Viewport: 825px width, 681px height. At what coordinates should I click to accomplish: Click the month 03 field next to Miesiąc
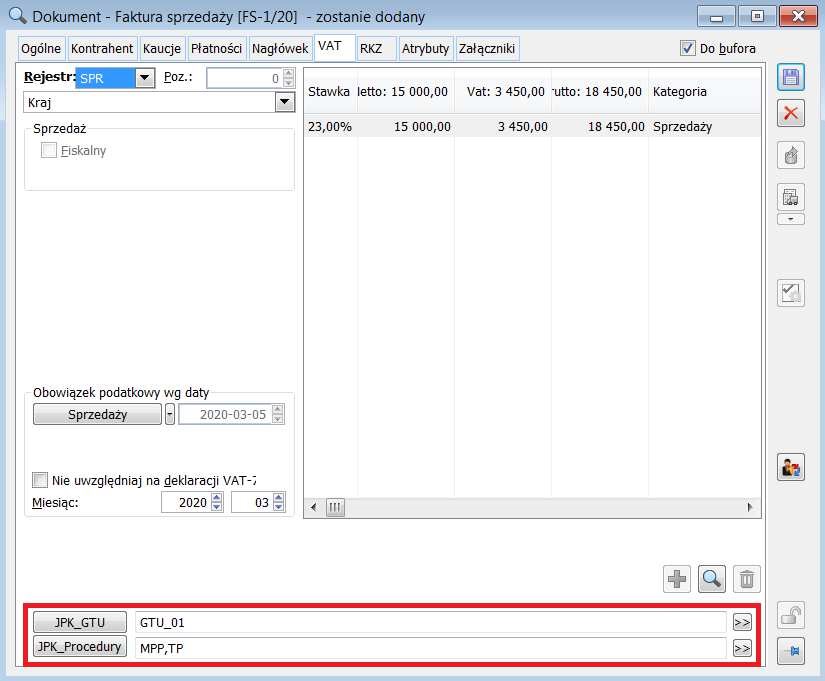(252, 502)
